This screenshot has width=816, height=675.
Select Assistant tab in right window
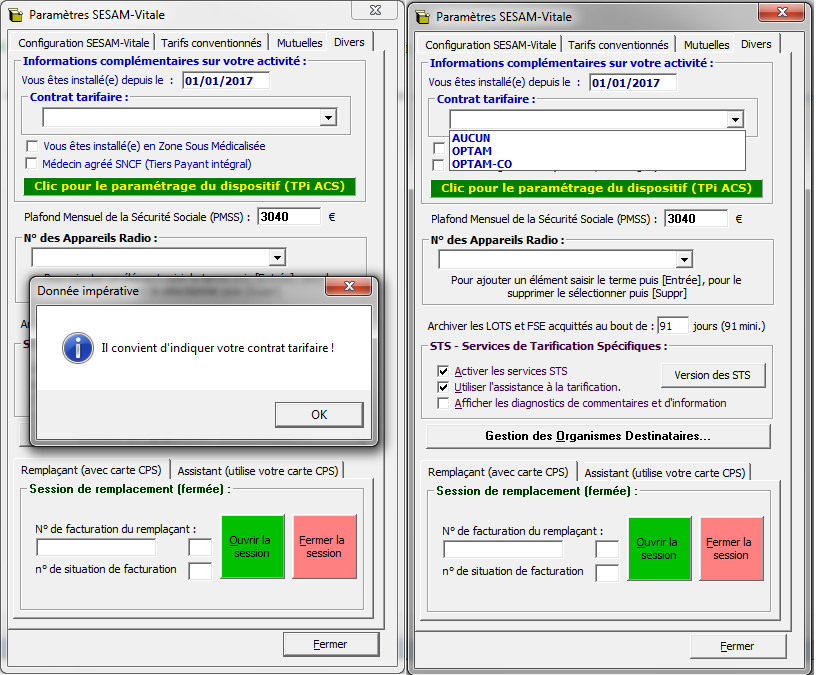665,473
